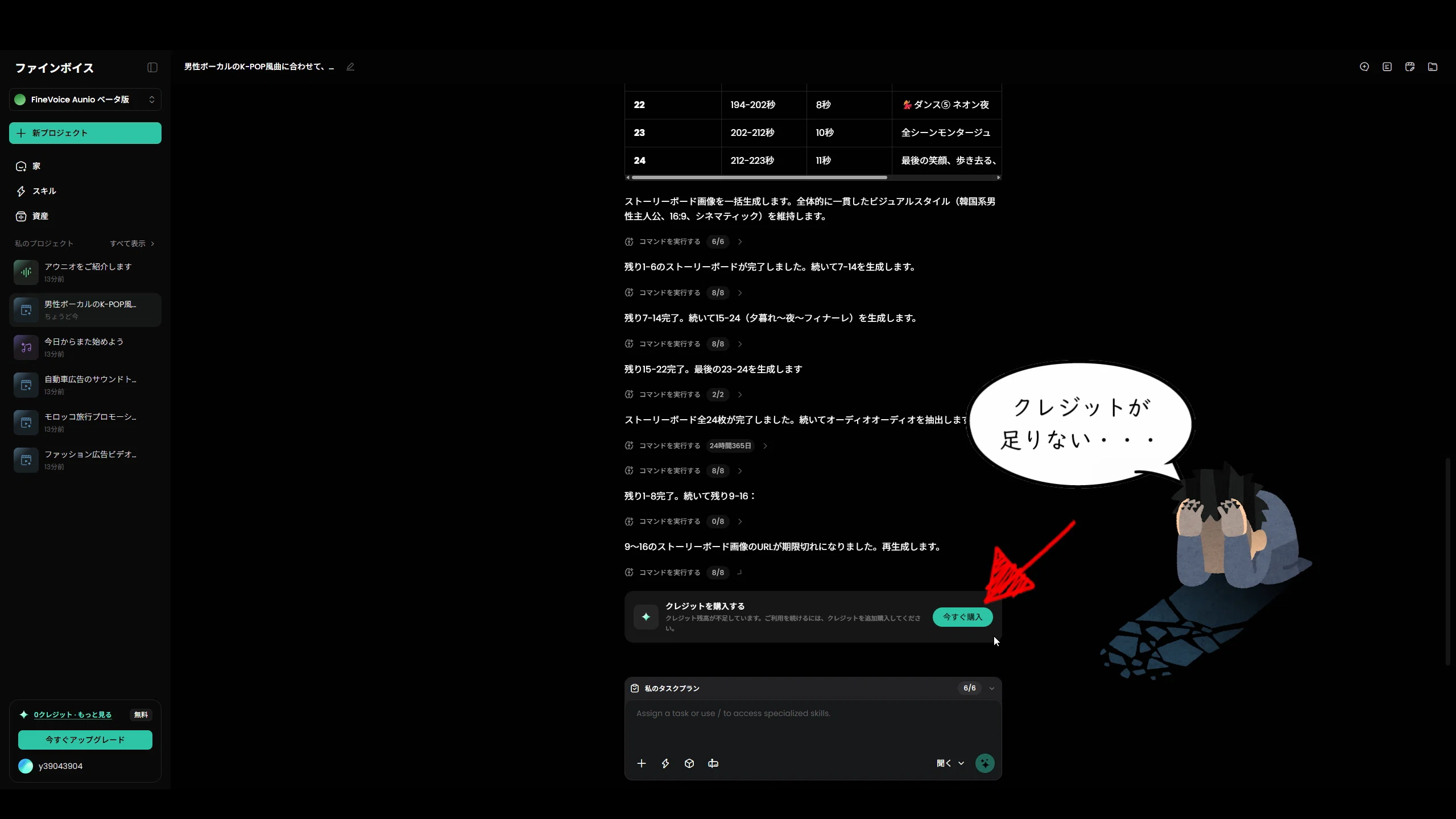The width and height of the screenshot is (1456, 819).
Task: Open project モロッコ旅行プロモーシ…
Action: (85, 423)
